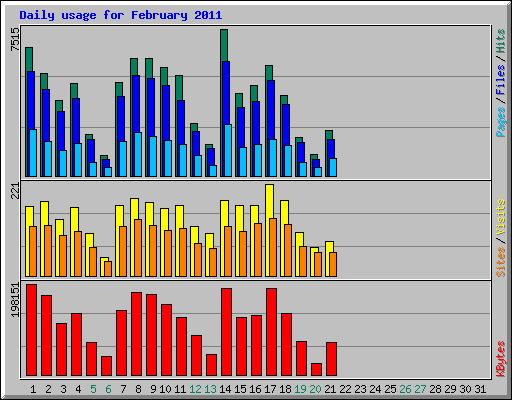Select green weekend day label 6
512x400 pixels.
coord(108,389)
